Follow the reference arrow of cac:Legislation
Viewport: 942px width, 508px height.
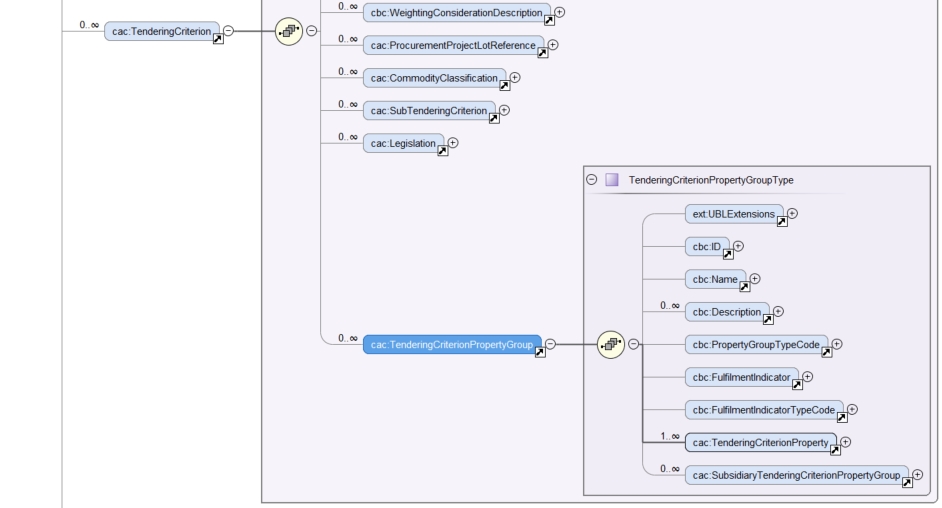443,151
